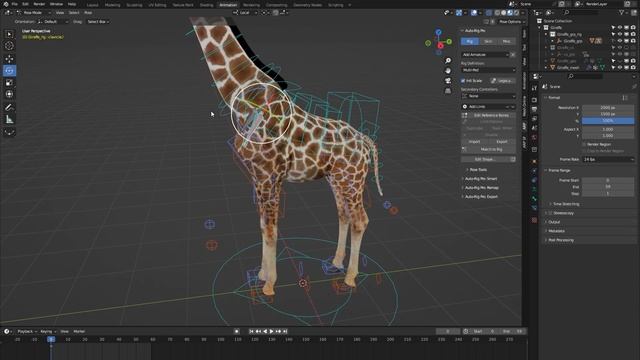Click the Breakdowner pose tool

pos(9,132)
